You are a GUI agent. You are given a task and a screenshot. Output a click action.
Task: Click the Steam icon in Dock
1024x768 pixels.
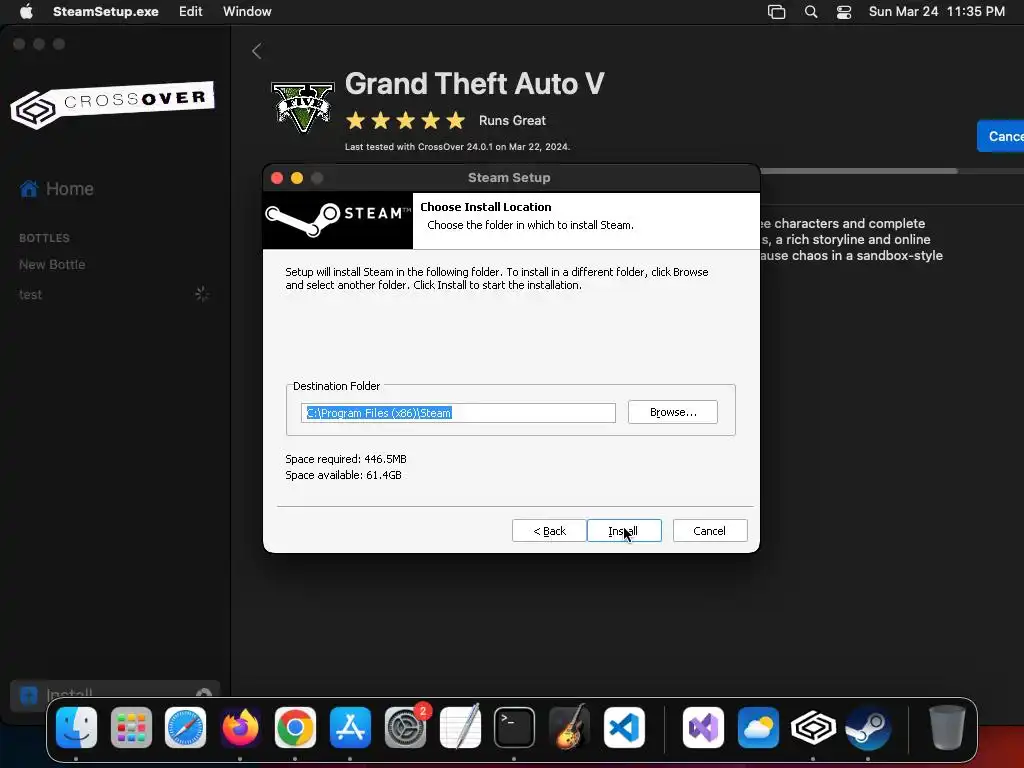click(867, 727)
